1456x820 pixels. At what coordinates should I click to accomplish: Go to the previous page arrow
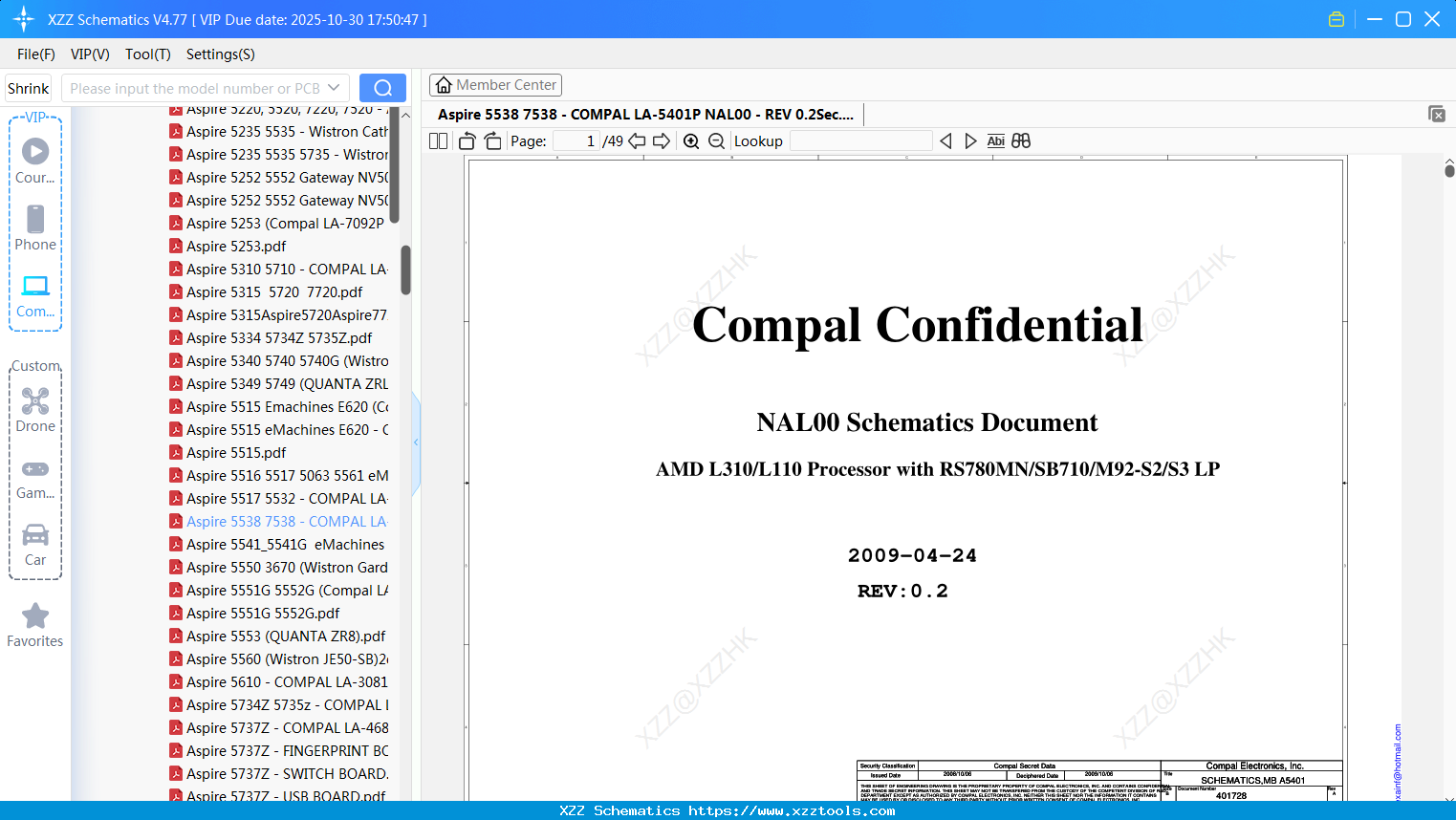(637, 141)
